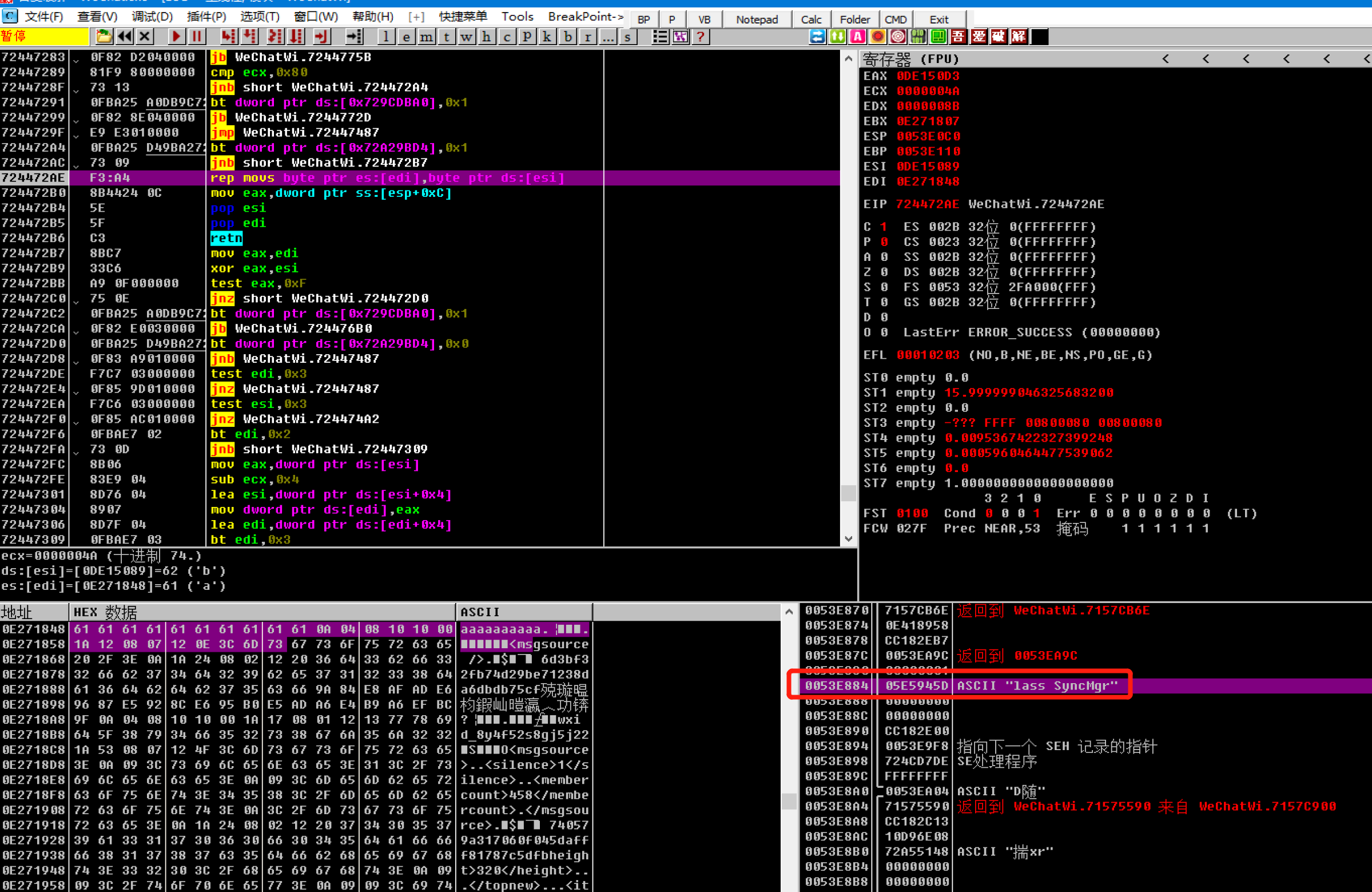Viewport: 1372px width, 892px height.
Task: Open the Handles window (h icon)
Action: pos(487,36)
